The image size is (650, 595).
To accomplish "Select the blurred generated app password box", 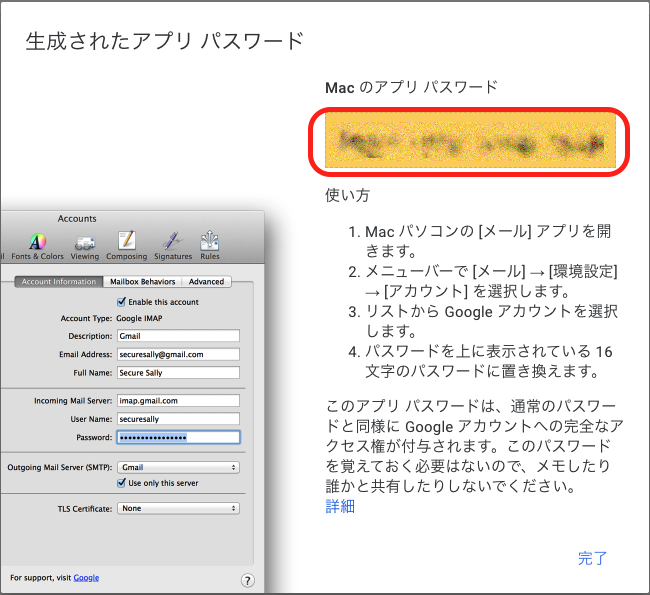I will click(470, 141).
